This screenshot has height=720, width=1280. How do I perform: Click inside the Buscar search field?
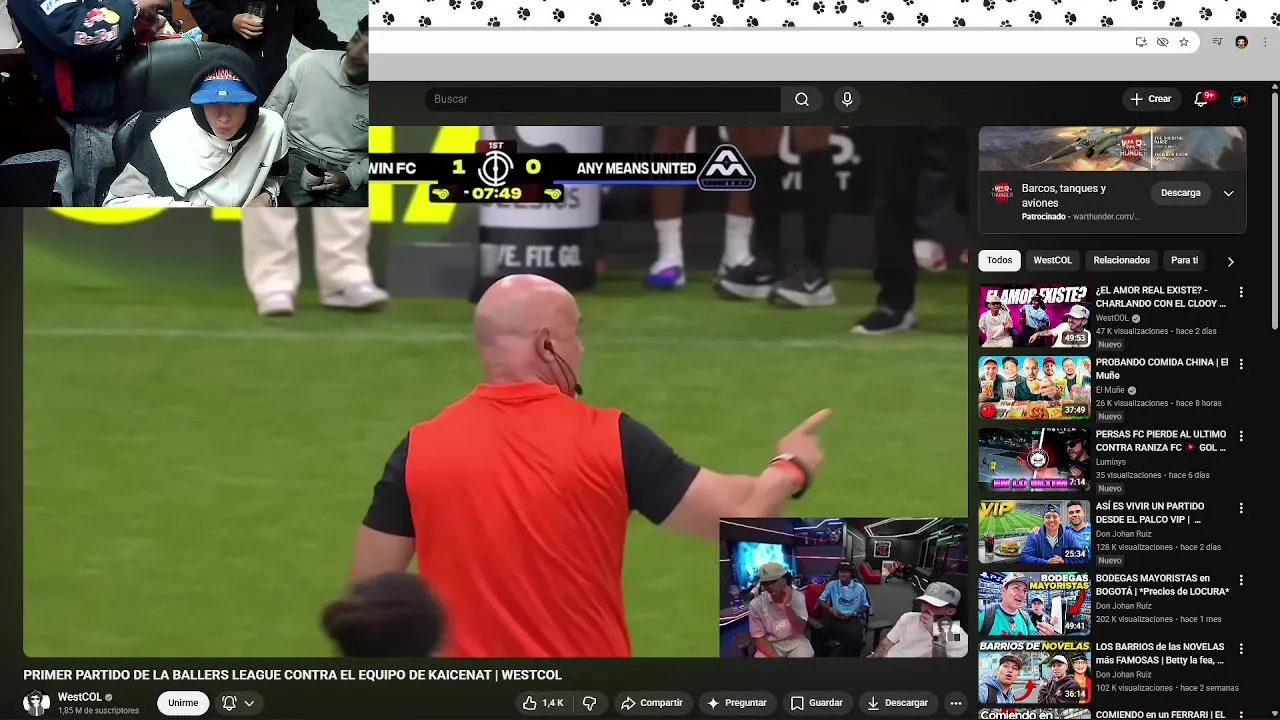click(x=603, y=99)
